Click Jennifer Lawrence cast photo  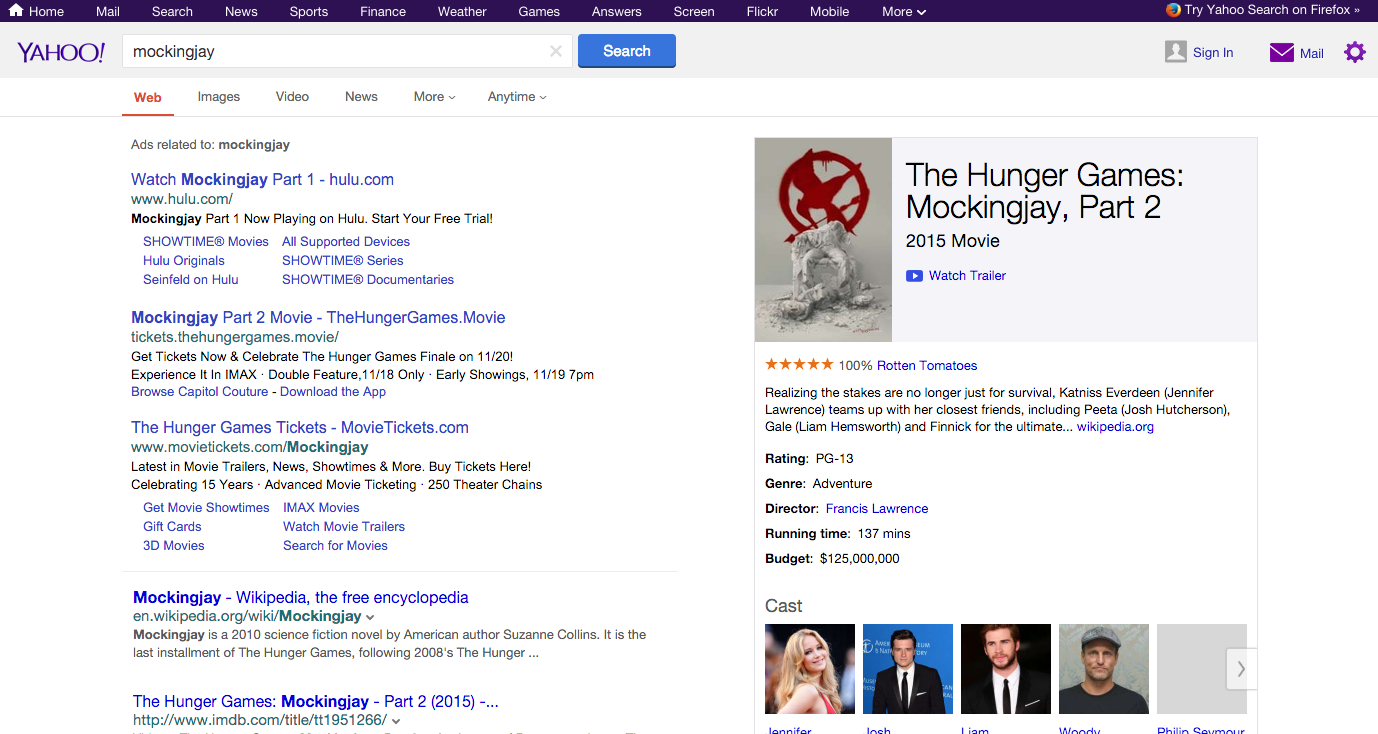[x=810, y=669]
